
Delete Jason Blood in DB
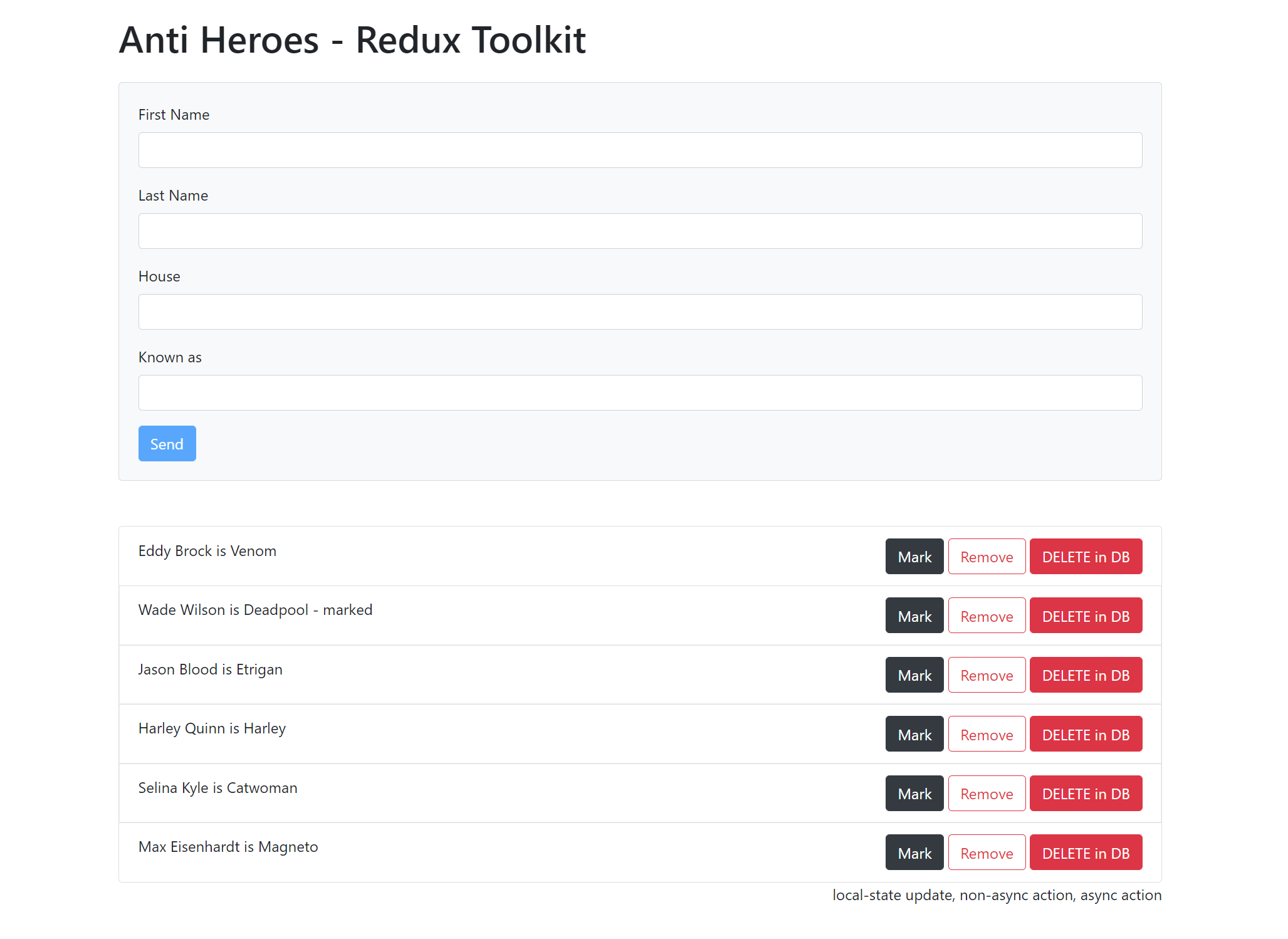coord(1085,675)
